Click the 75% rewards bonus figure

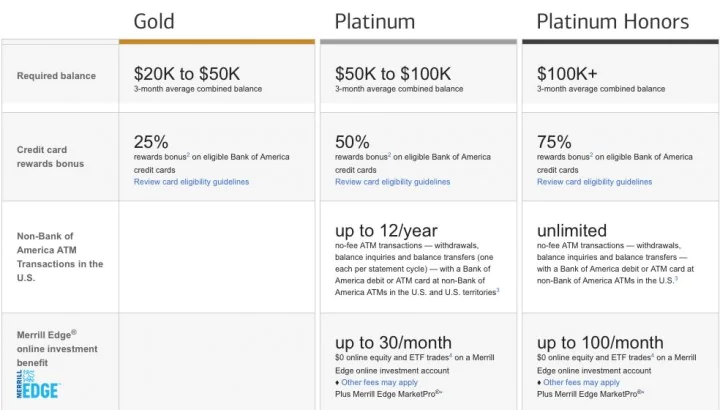pyautogui.click(x=554, y=141)
